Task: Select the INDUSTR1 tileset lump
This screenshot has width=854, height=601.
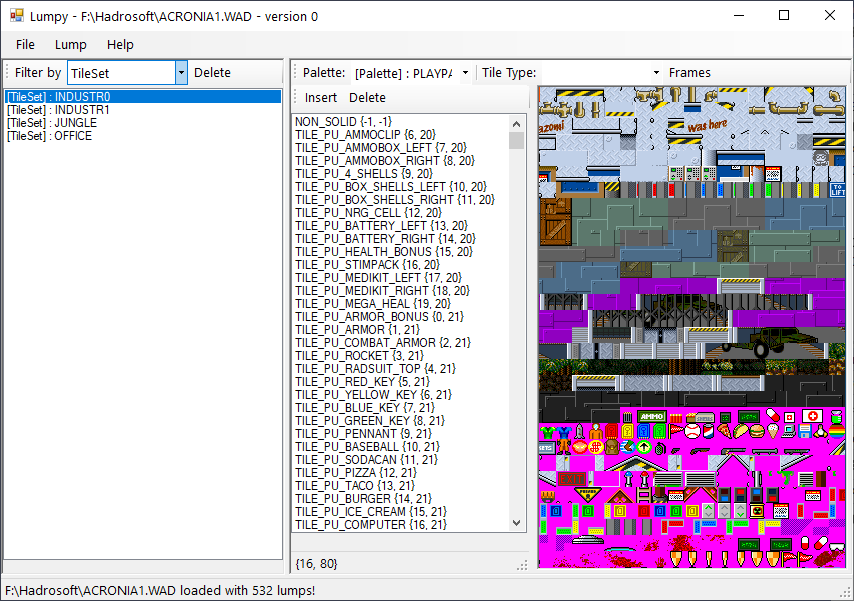Action: [143, 110]
